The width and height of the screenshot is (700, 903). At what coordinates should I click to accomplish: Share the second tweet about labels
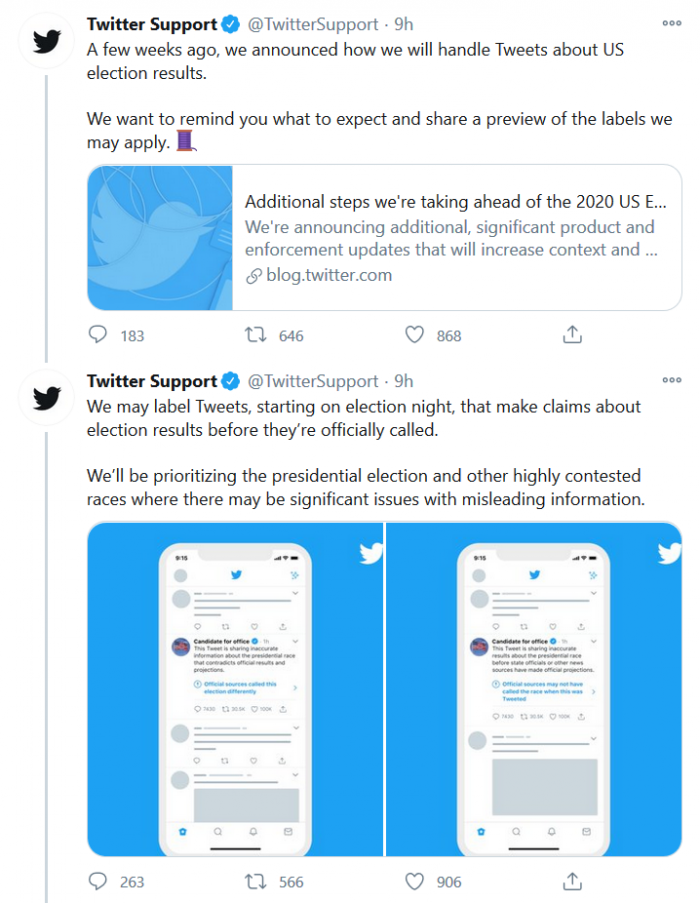572,881
